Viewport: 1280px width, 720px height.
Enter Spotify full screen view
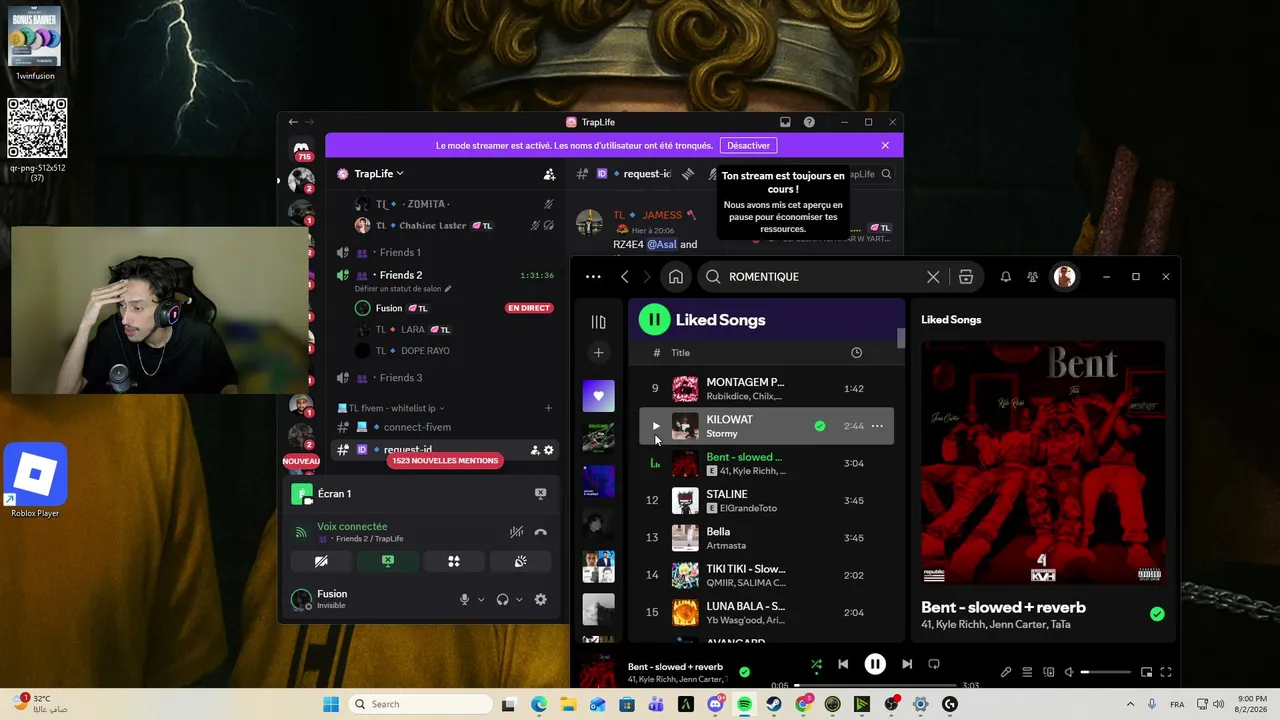pos(1166,673)
